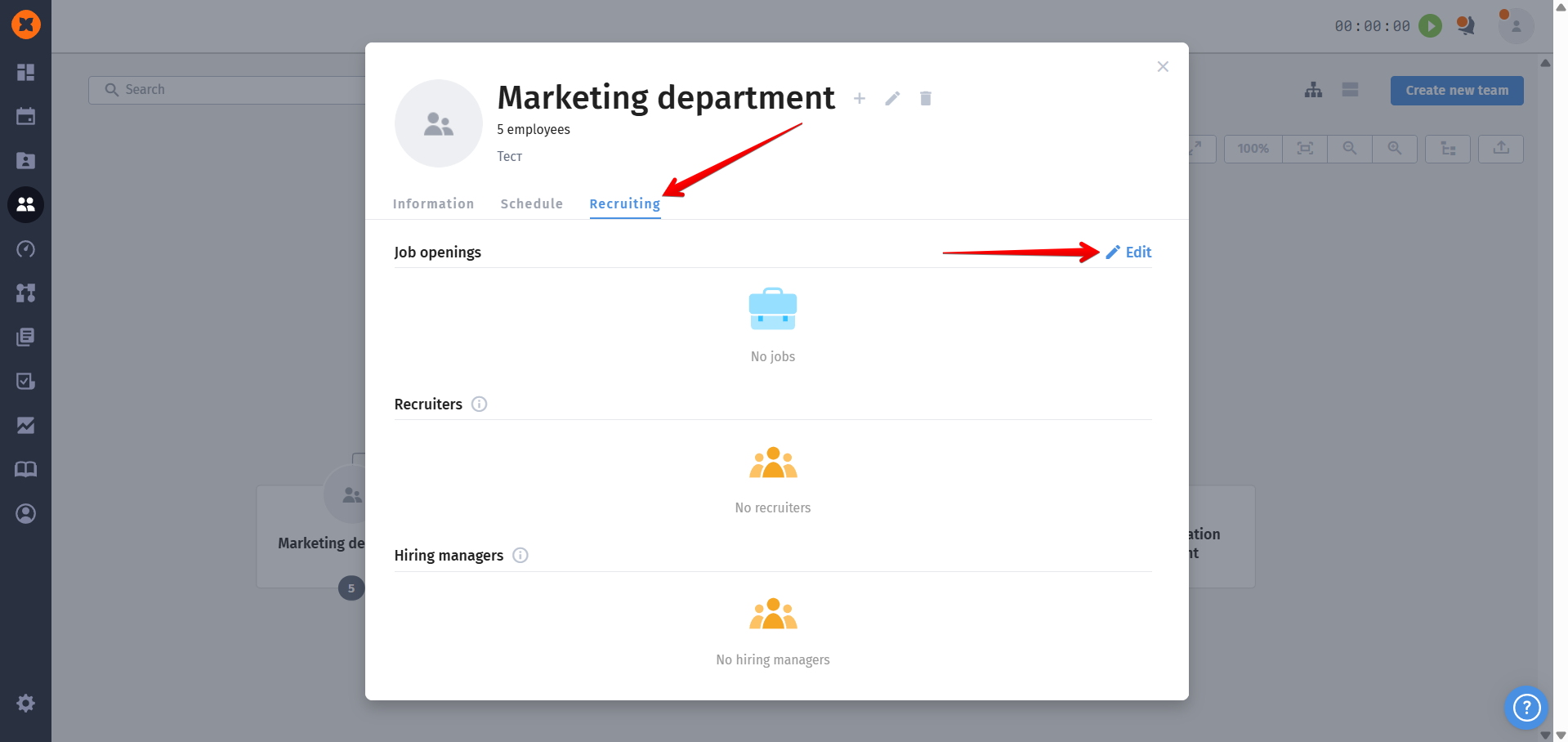Click the zoom out magnifier icon
Image resolution: width=1568 pixels, height=742 pixels.
pos(1350,149)
